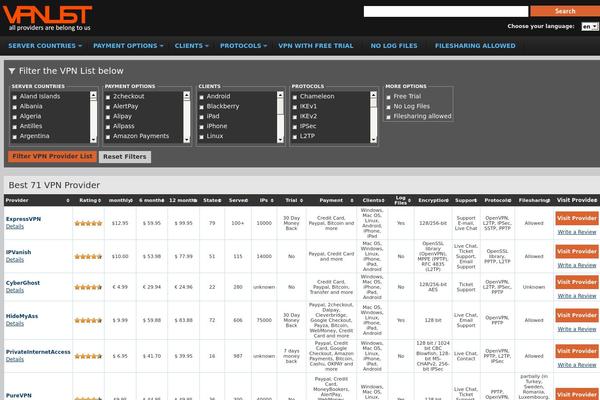
Task: Sort by Provider column arrows
Action: point(68,201)
